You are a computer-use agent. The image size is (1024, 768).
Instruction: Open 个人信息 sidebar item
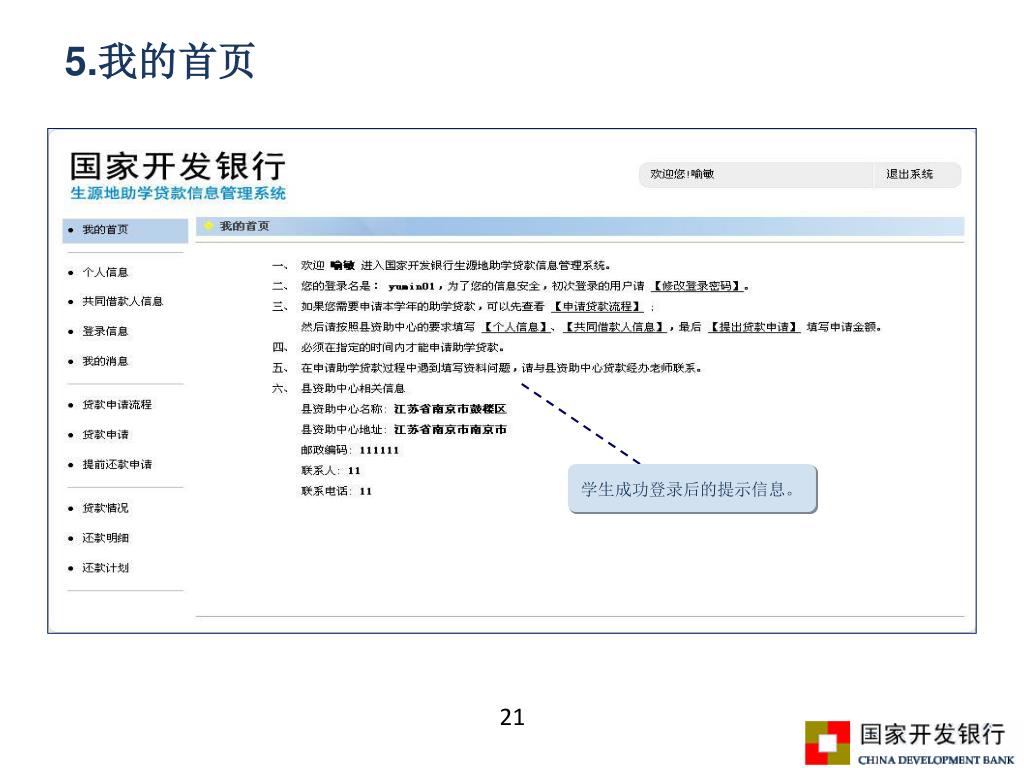tap(105, 272)
